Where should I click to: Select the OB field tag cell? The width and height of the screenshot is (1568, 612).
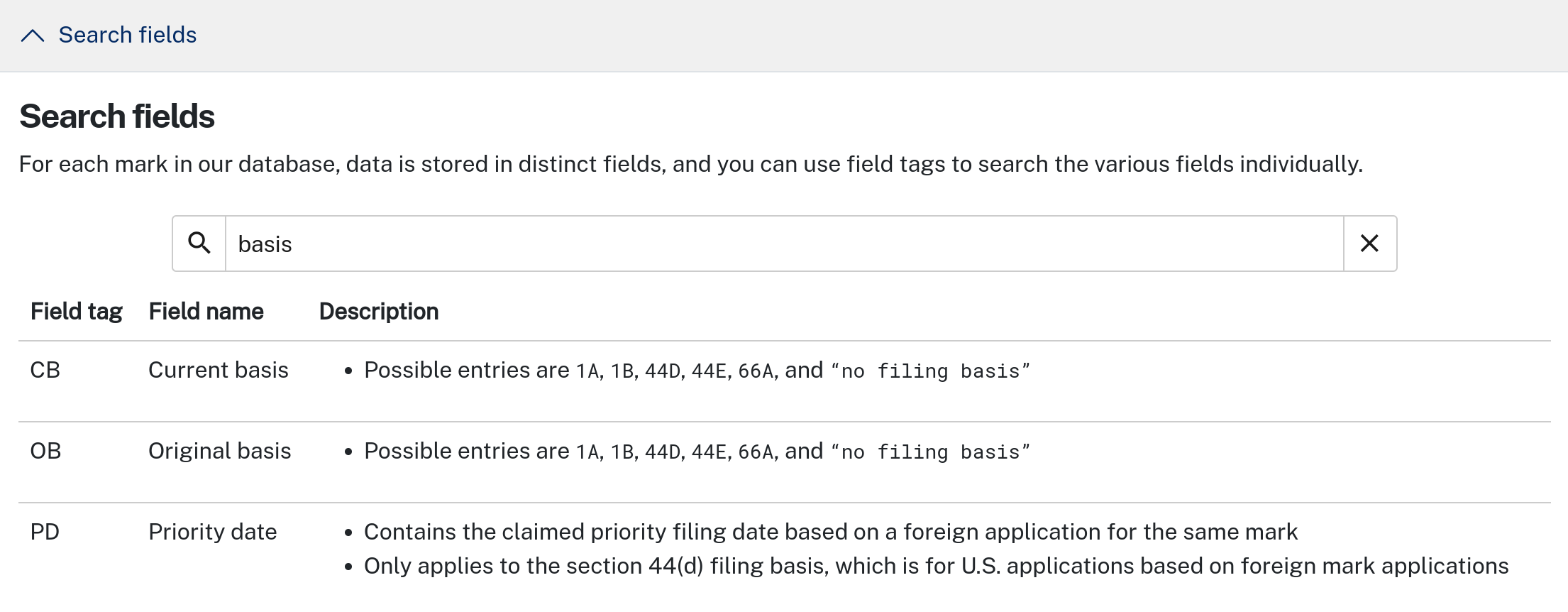point(46,451)
